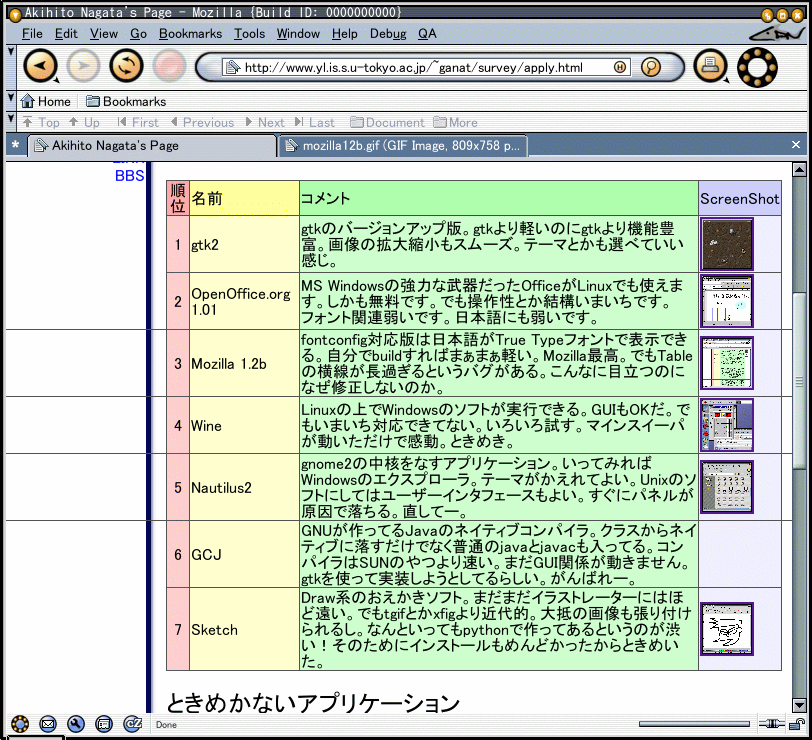Collapse the link toolbar with its grippy
Viewport: 812px width, 740px height.
coord(11,122)
